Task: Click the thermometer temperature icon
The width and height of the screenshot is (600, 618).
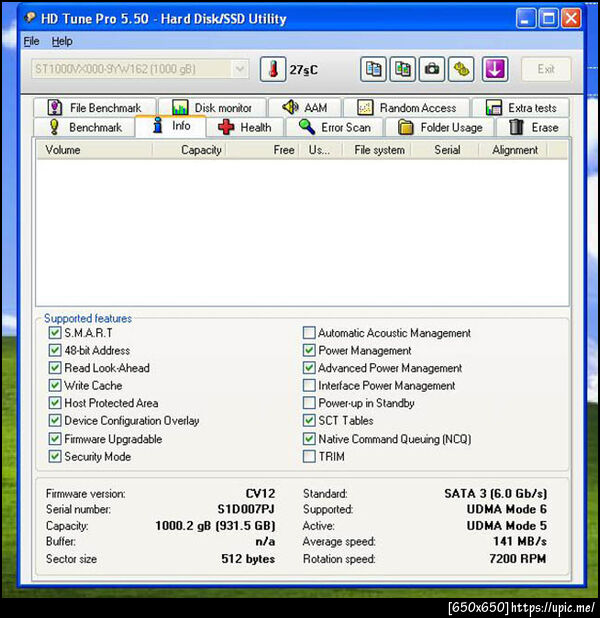Action: coord(272,69)
